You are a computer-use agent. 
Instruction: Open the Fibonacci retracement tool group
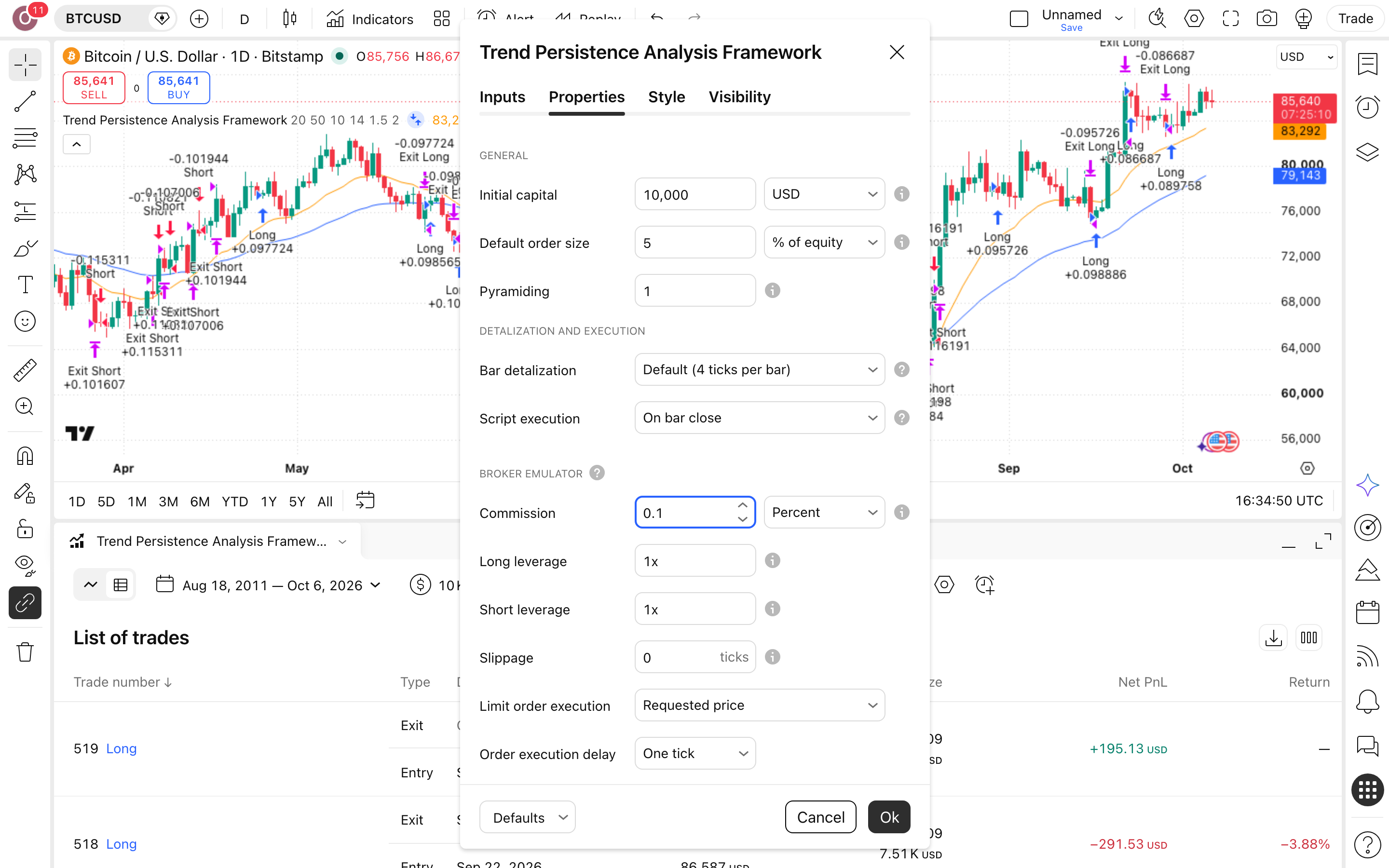[25, 138]
